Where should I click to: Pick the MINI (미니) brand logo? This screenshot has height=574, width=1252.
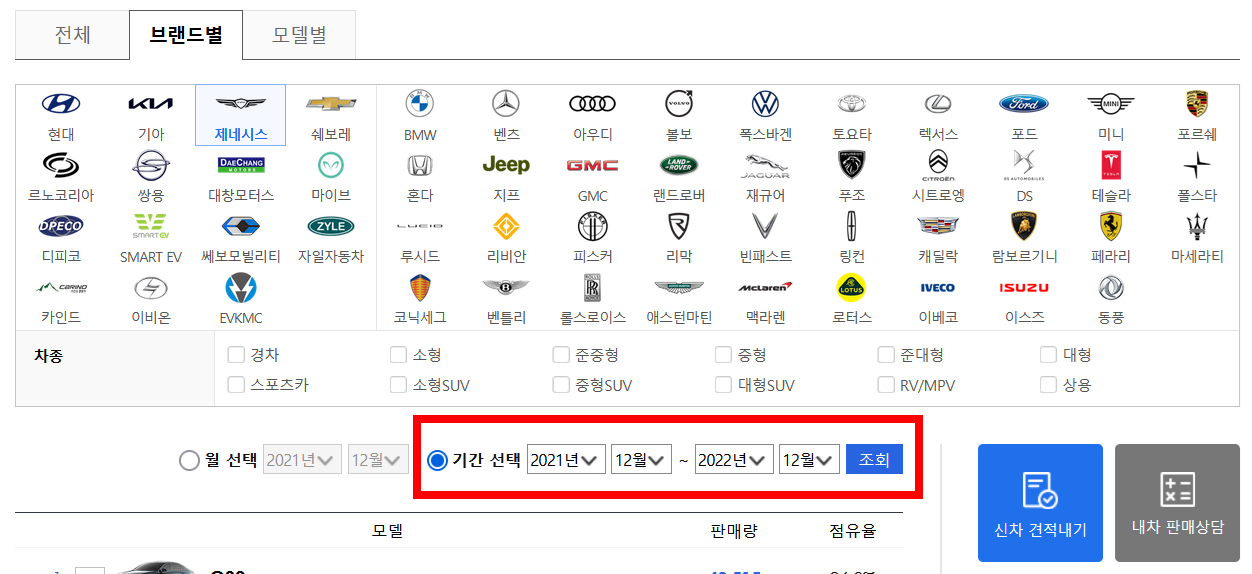[x=1110, y=103]
